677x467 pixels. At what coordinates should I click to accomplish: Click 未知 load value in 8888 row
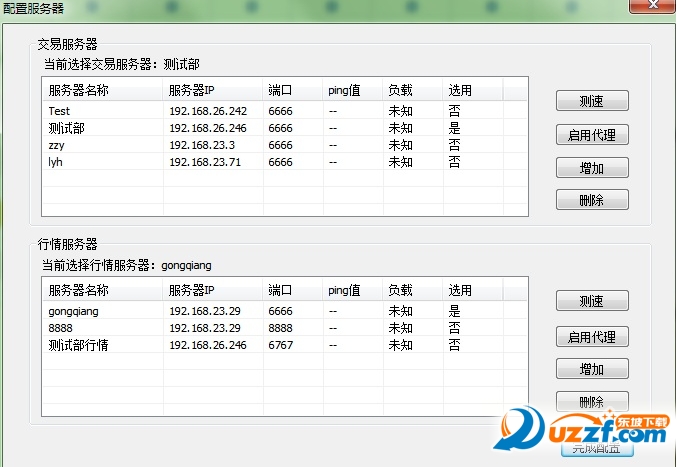[x=401, y=328]
